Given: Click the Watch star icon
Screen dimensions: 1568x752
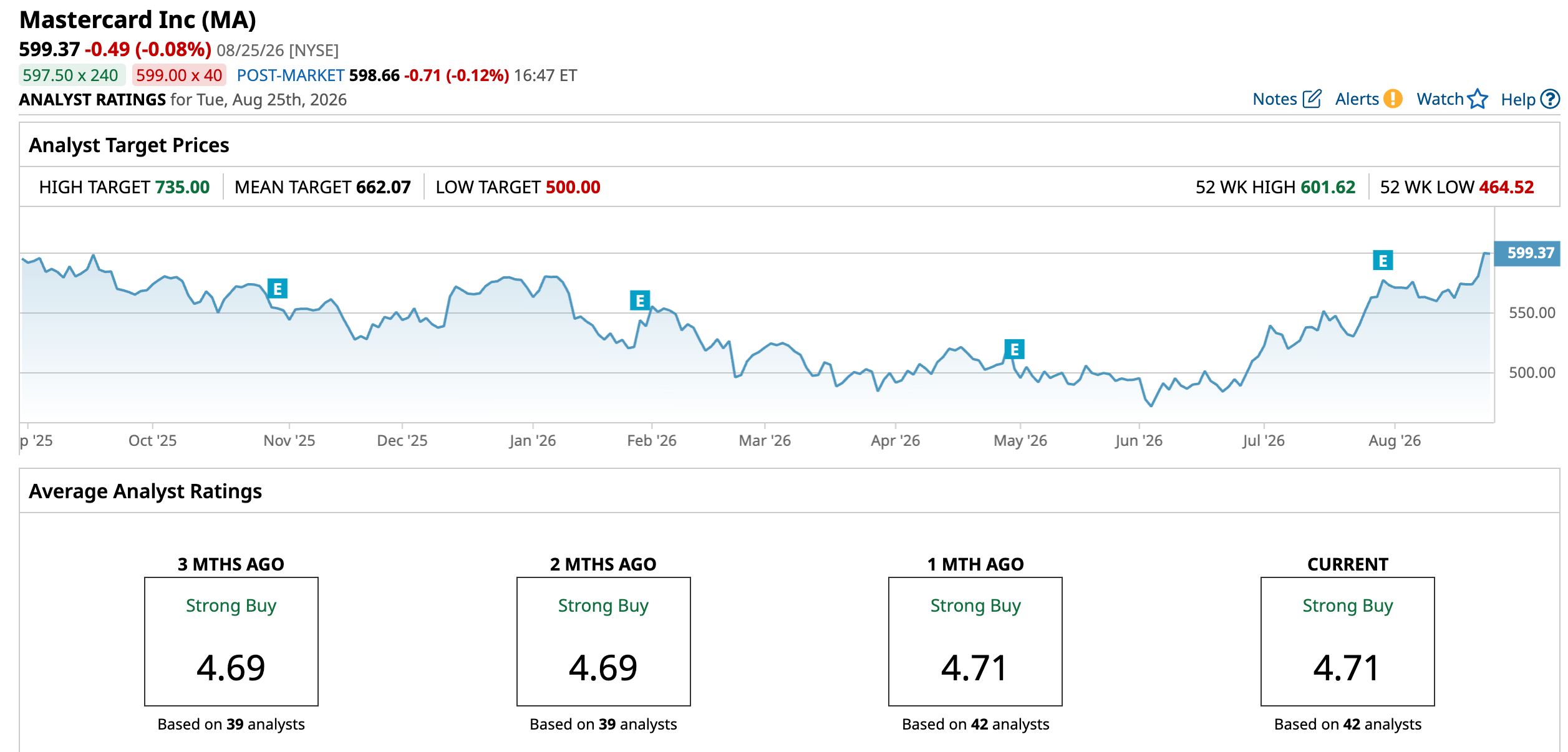Looking at the screenshot, I should (x=1478, y=99).
